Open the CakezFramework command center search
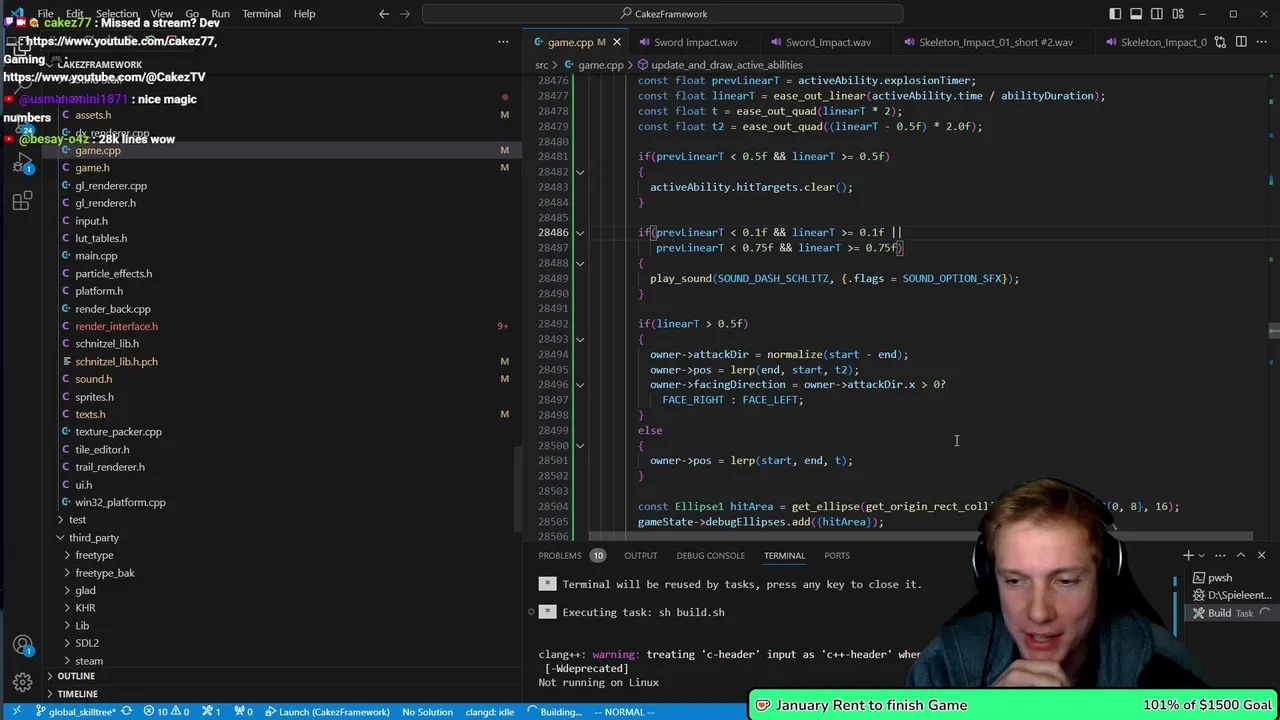The height and width of the screenshot is (720, 1280). (x=663, y=14)
